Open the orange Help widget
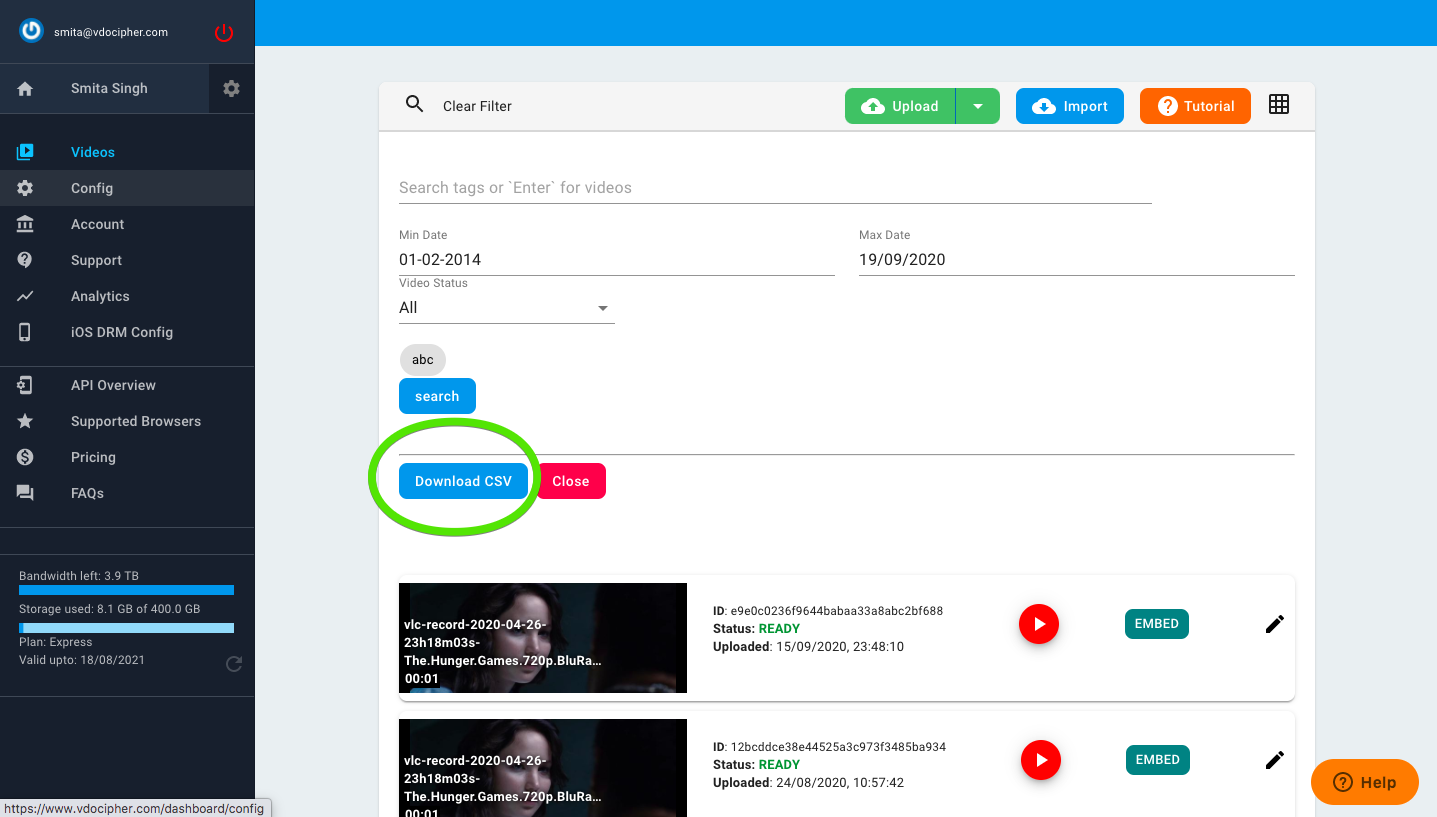The height and width of the screenshot is (817, 1437). 1365,782
